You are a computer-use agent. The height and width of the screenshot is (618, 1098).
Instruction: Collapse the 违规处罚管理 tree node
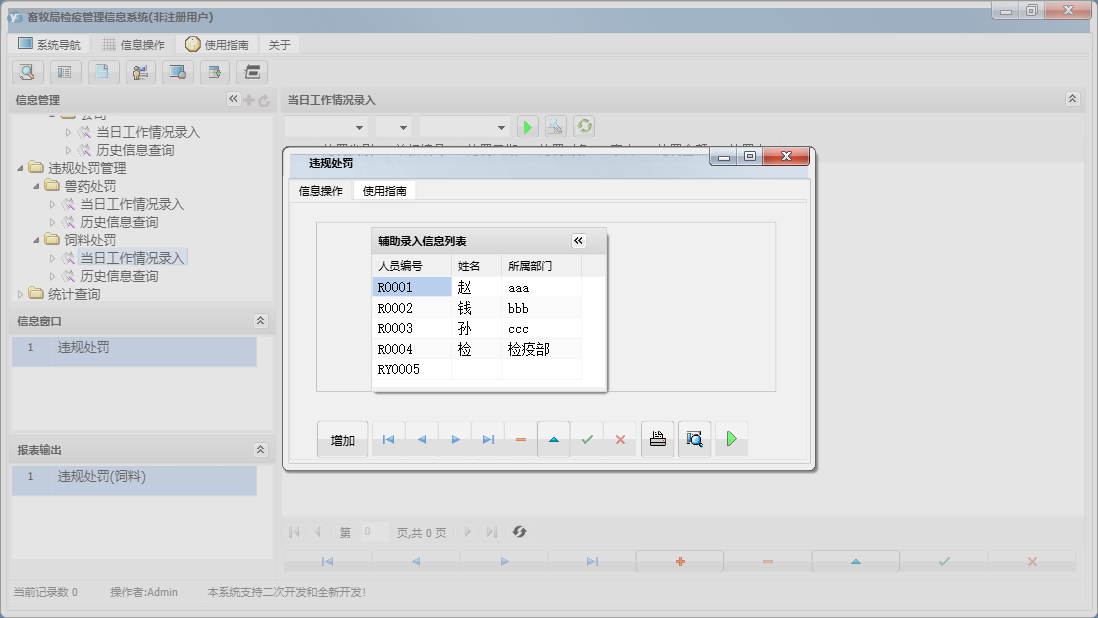click(x=21, y=168)
